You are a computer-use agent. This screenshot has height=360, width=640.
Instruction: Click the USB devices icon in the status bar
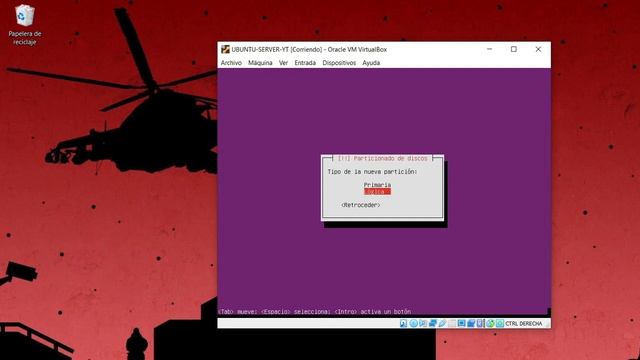tap(442, 323)
